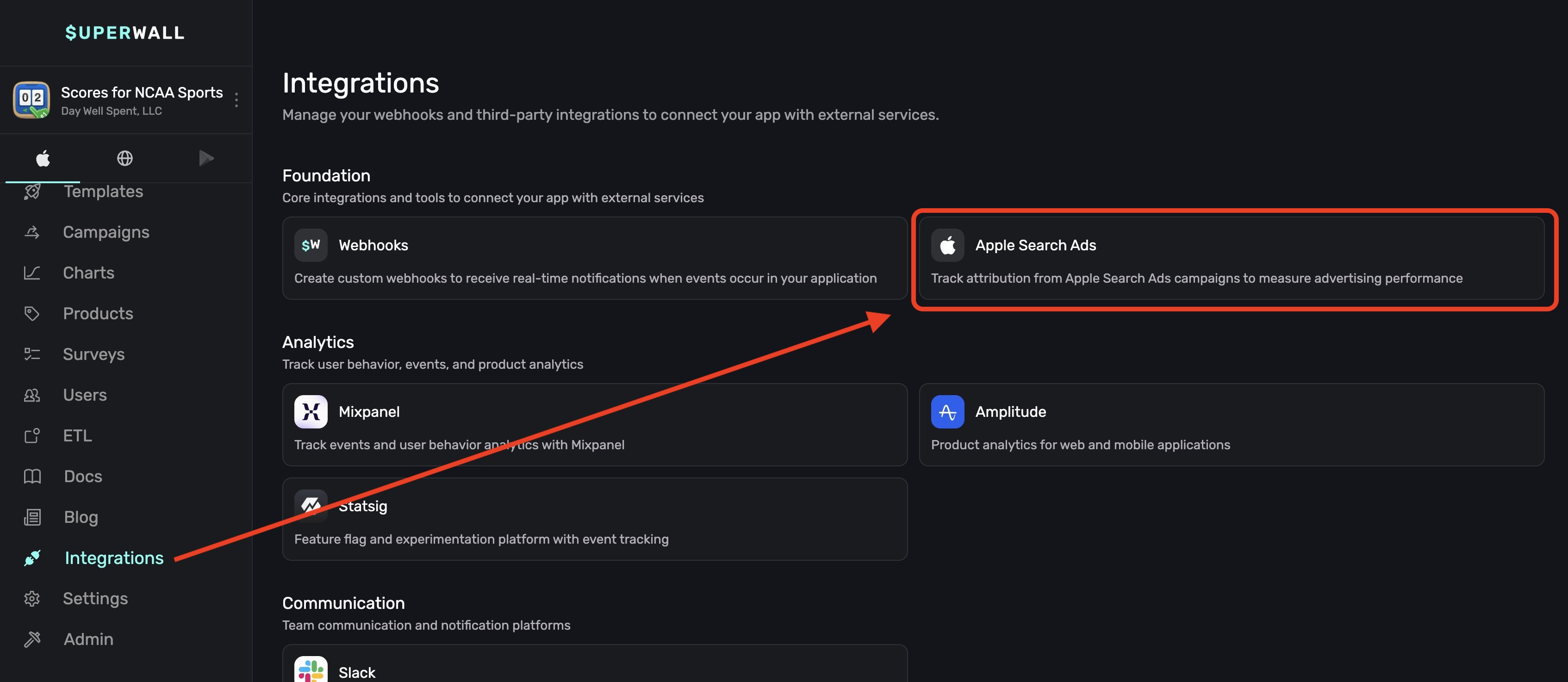Switch to the web globe platform tab
Screen dimensions: 1568x682
(x=125, y=159)
